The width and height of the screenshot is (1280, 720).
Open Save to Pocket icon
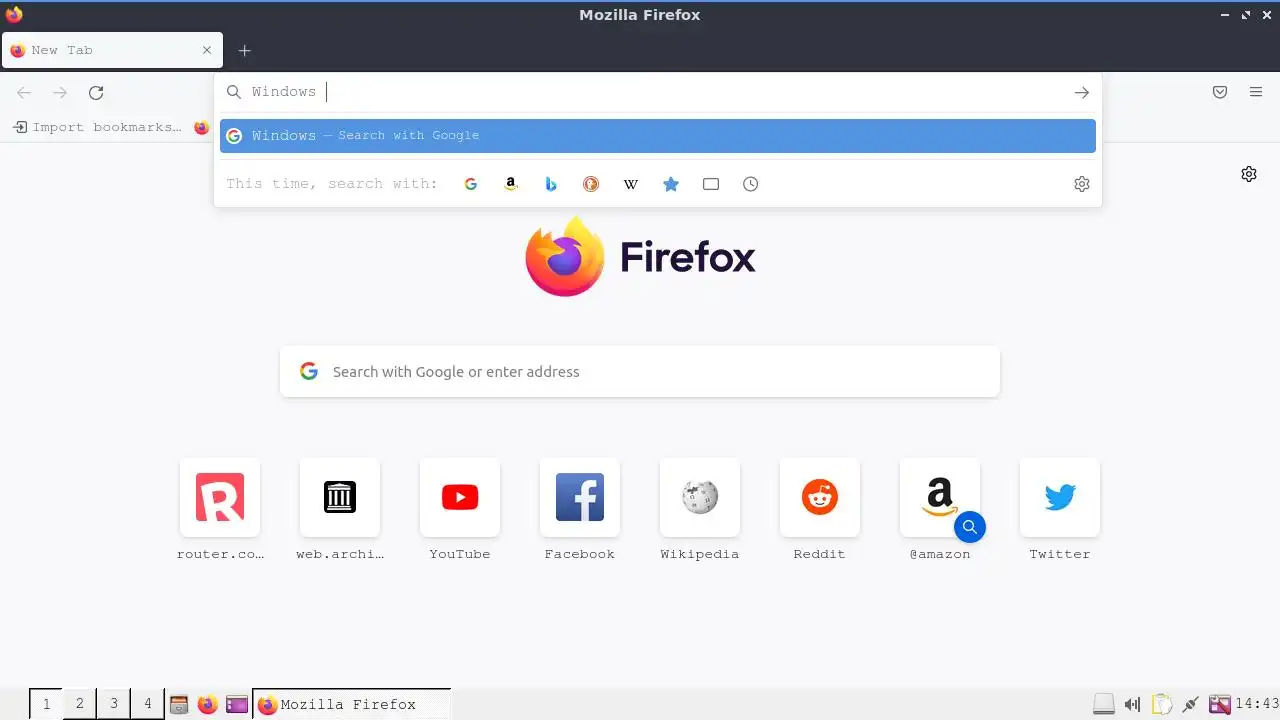(1220, 92)
